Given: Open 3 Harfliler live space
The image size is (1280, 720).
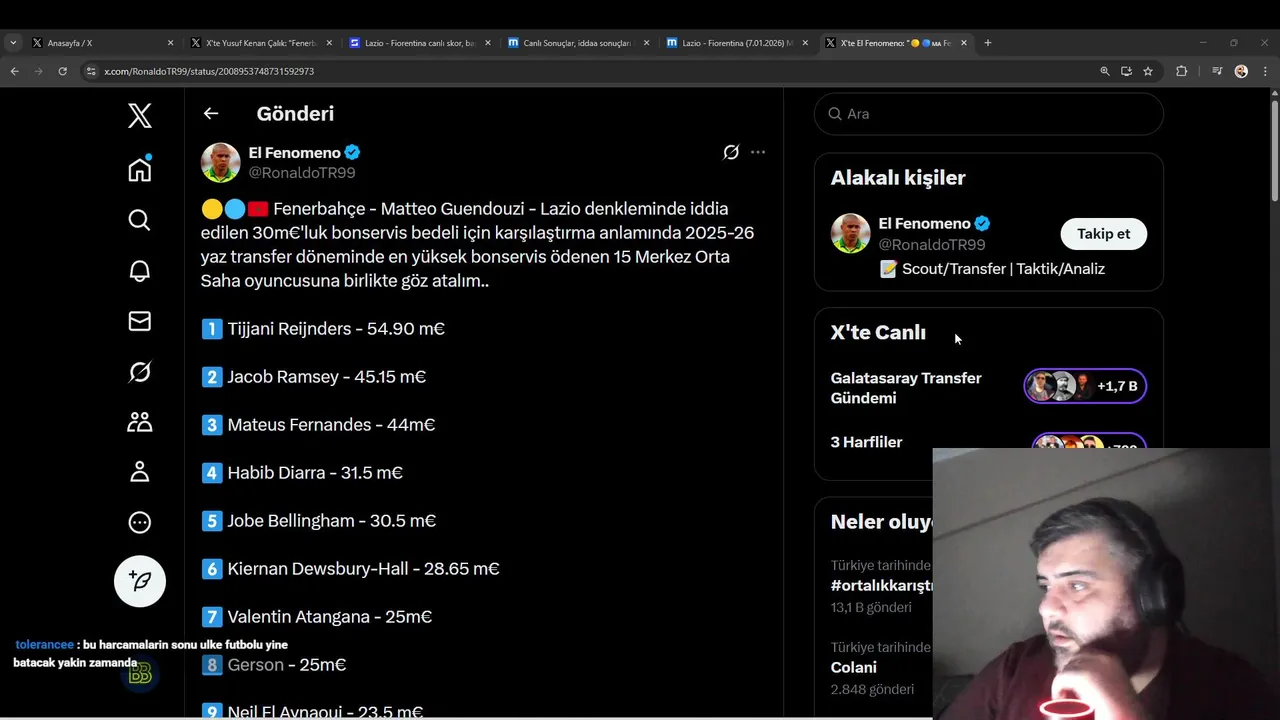Looking at the screenshot, I should (866, 442).
